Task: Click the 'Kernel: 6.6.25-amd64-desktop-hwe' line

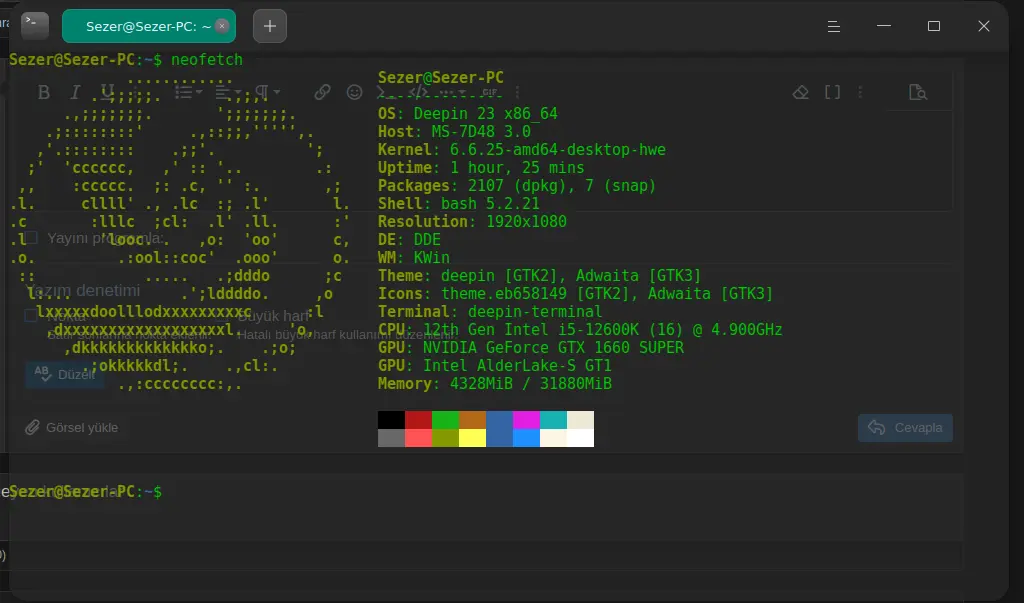Action: 521,150
